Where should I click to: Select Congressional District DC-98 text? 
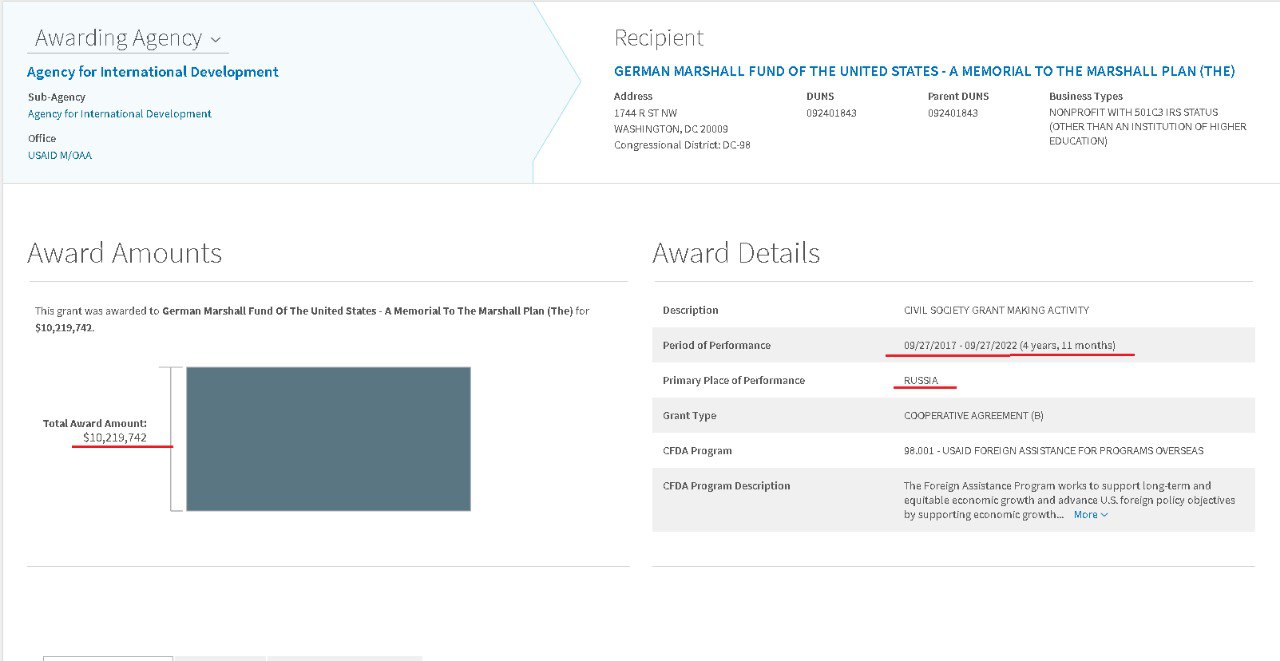tap(682, 145)
